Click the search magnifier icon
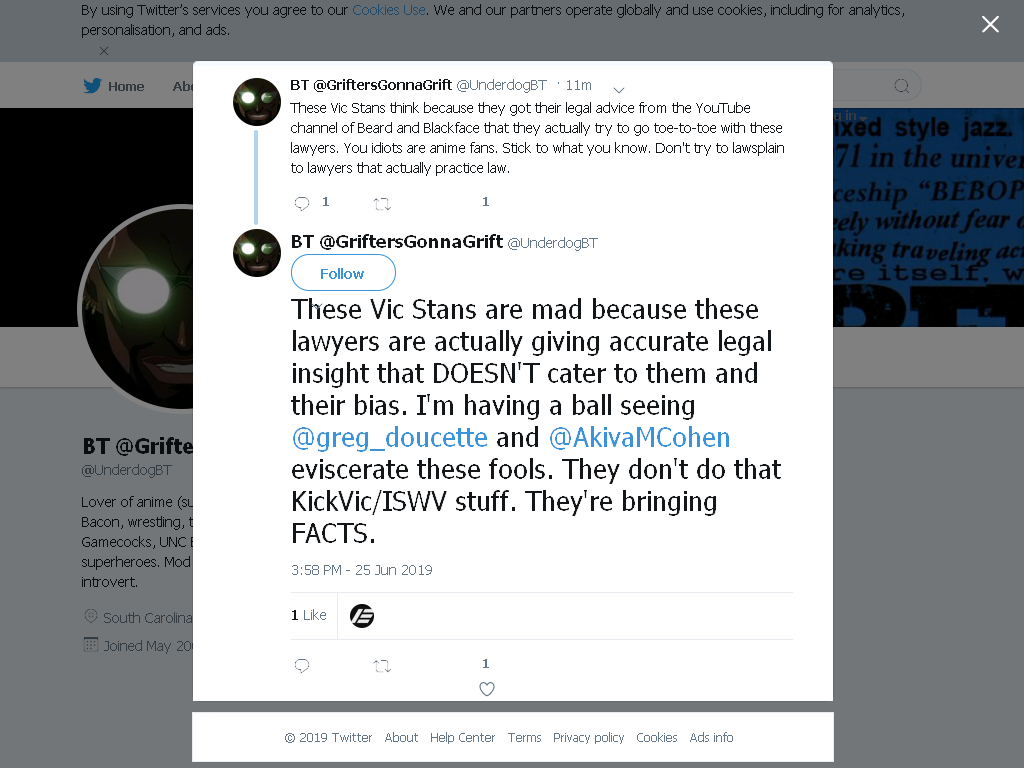The image size is (1024, 768). [901, 86]
